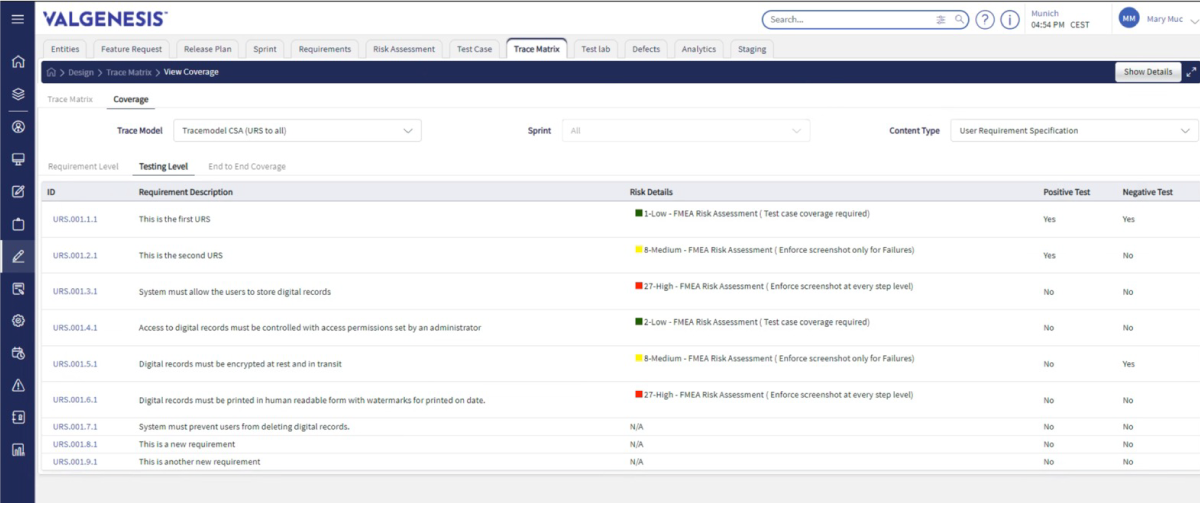
Task: Open the Risk Assessment tab
Action: click(404, 48)
